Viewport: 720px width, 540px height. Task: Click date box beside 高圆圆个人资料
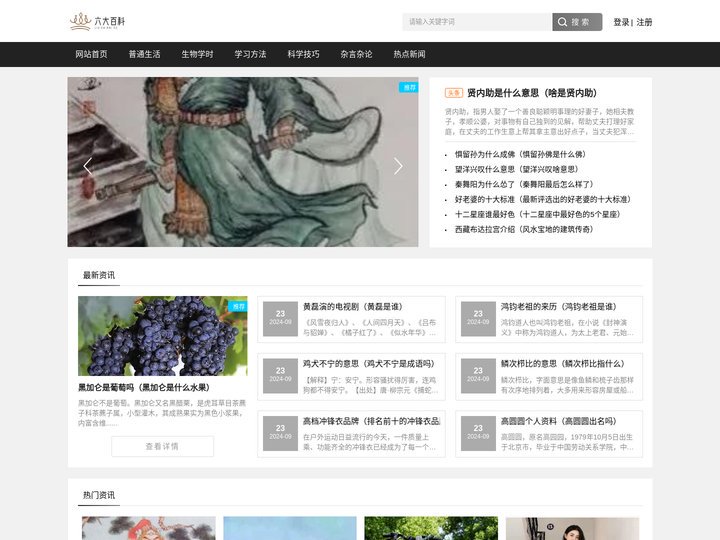pos(478,433)
